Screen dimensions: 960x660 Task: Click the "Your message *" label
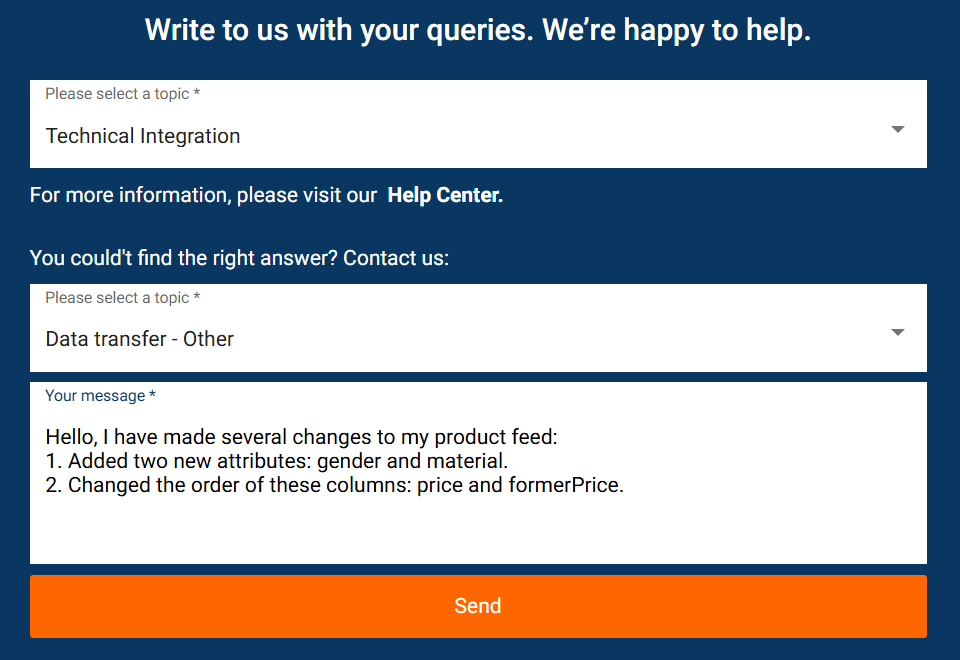(x=99, y=395)
